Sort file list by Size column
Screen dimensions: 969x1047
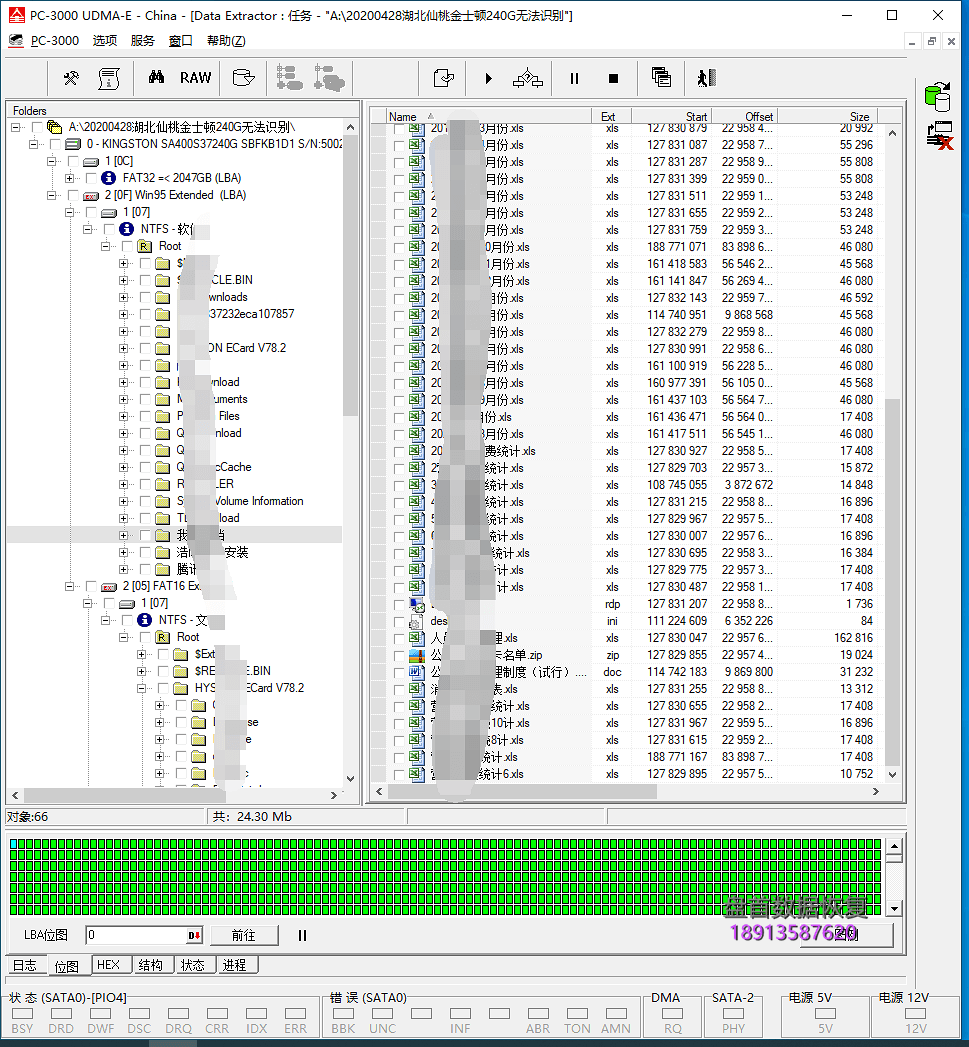click(827, 117)
